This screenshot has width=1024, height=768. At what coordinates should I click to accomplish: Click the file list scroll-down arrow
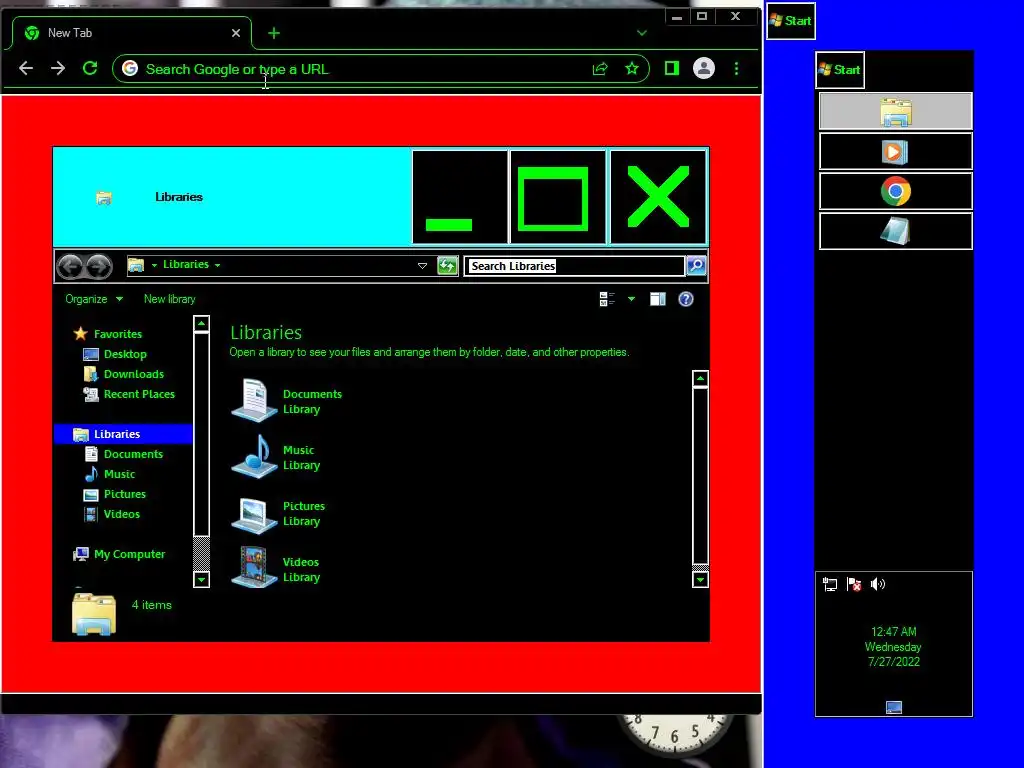point(700,579)
